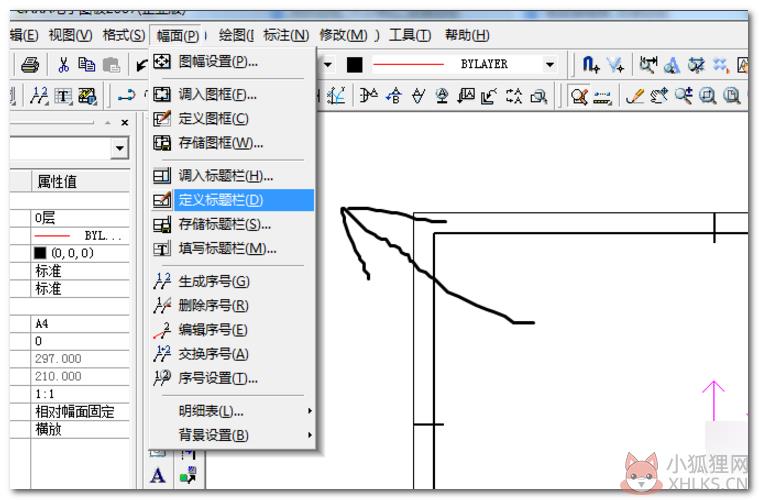
Task: Choose 编辑序号(E) menu entry
Action: pos(233,330)
